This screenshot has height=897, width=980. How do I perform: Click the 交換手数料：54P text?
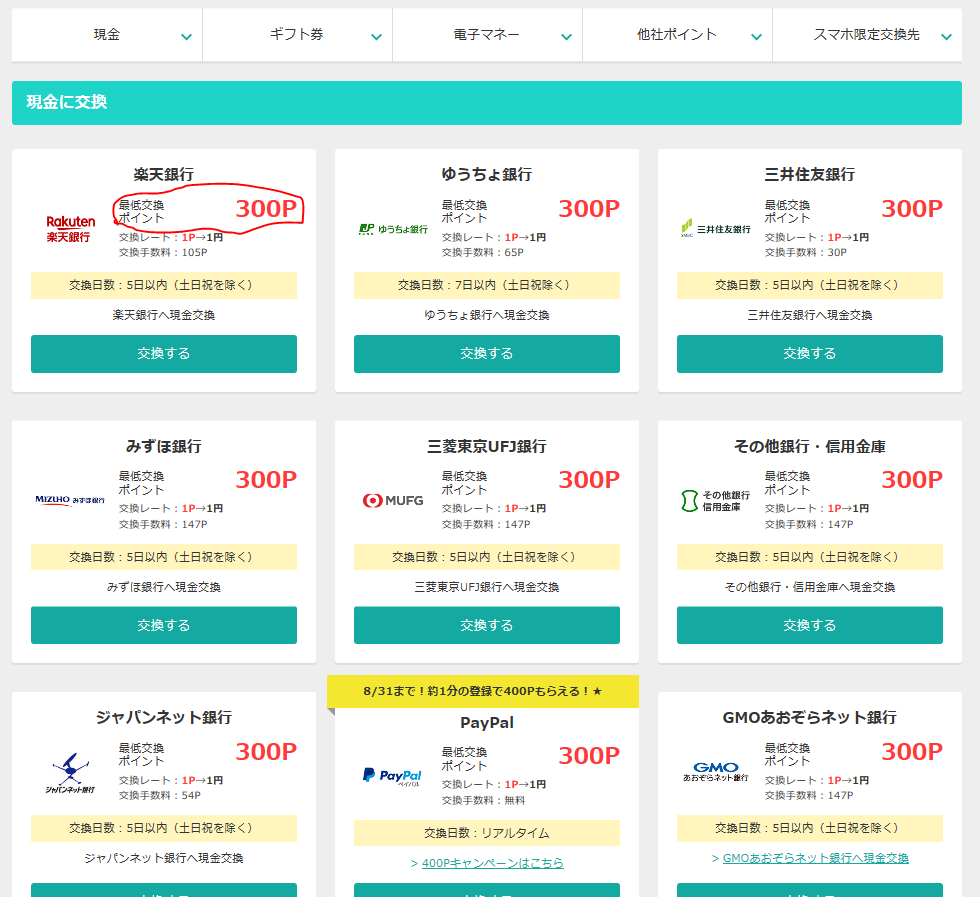click(x=160, y=796)
